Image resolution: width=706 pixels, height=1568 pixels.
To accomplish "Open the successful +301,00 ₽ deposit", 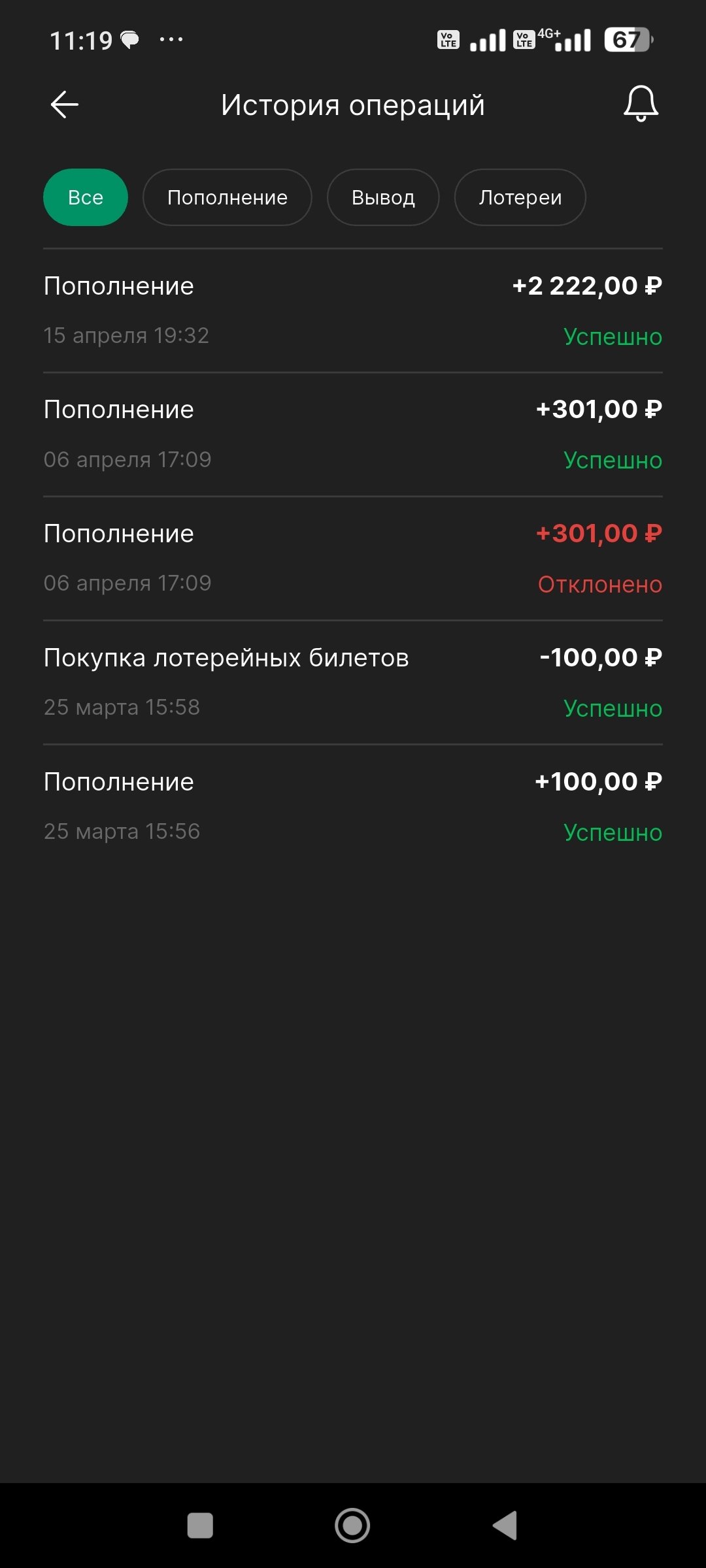I will 353,434.
